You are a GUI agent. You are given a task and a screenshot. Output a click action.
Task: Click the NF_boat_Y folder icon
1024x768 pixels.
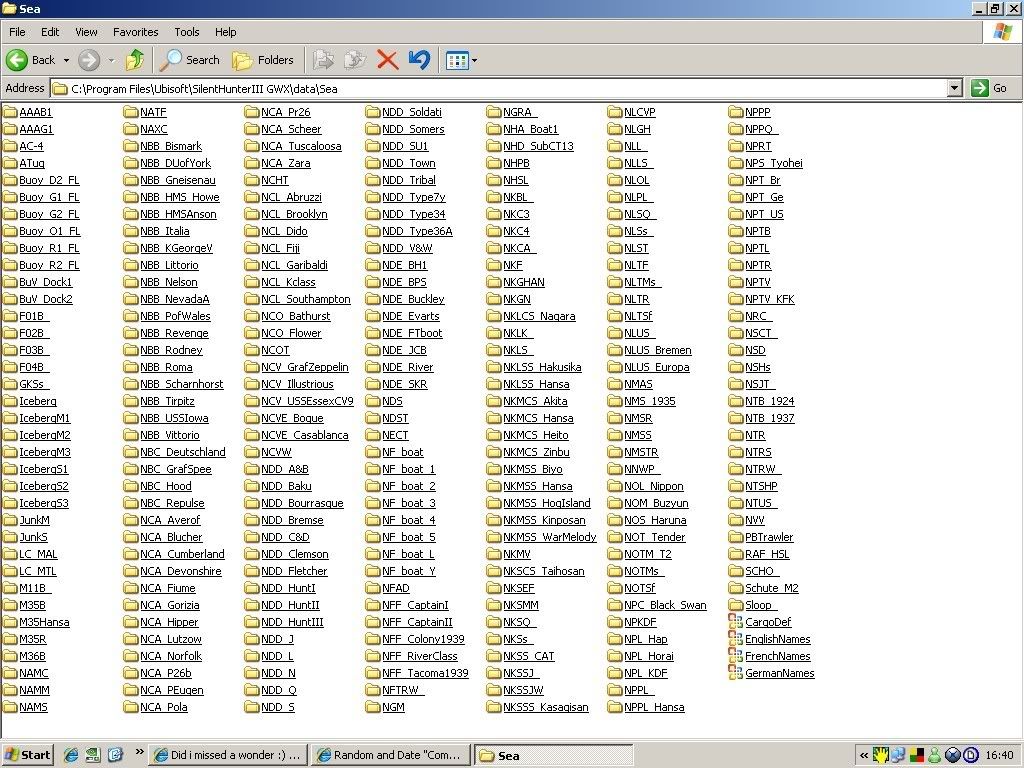click(373, 571)
